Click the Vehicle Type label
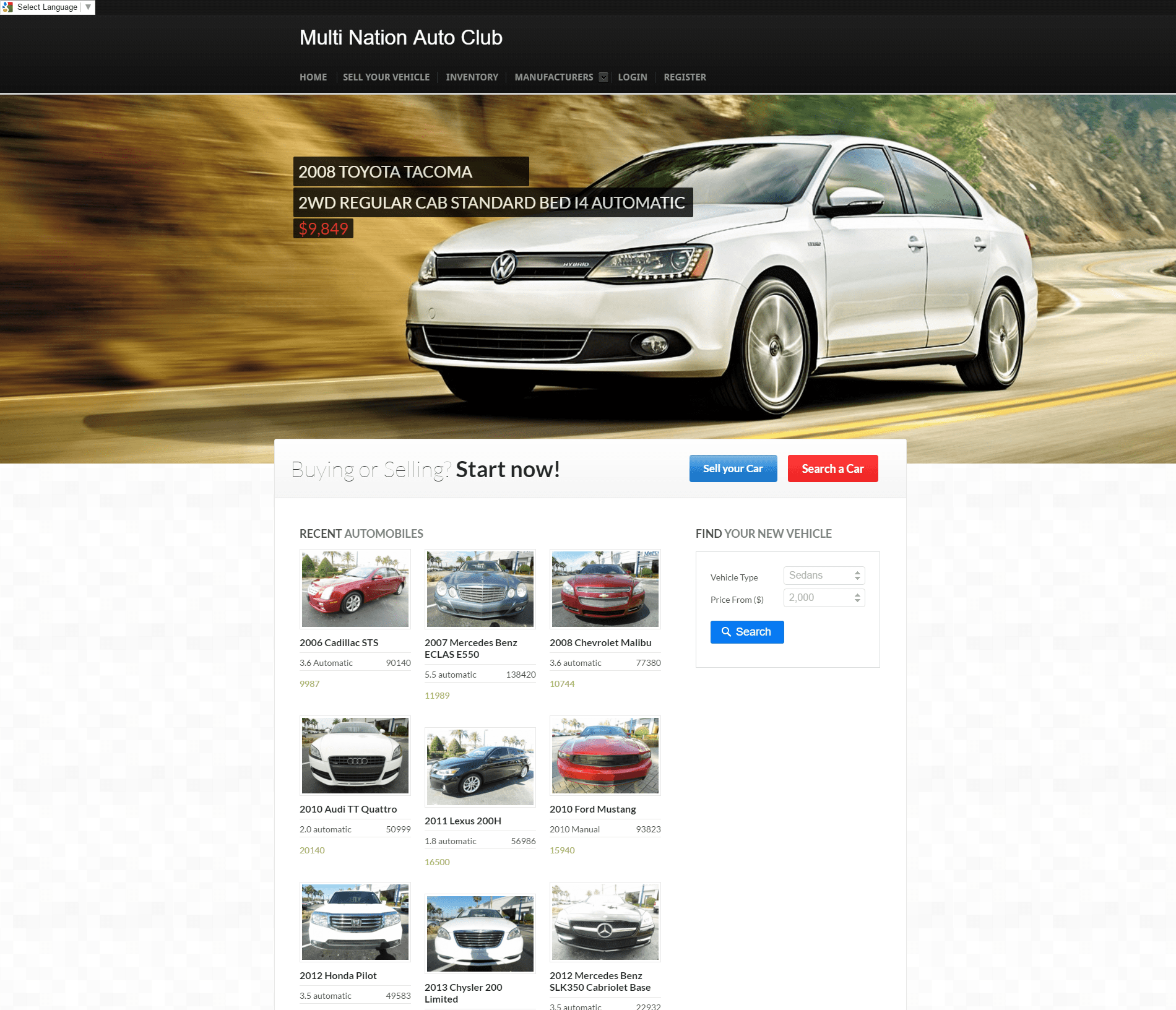Viewport: 1176px width, 1010px height. pos(734,577)
